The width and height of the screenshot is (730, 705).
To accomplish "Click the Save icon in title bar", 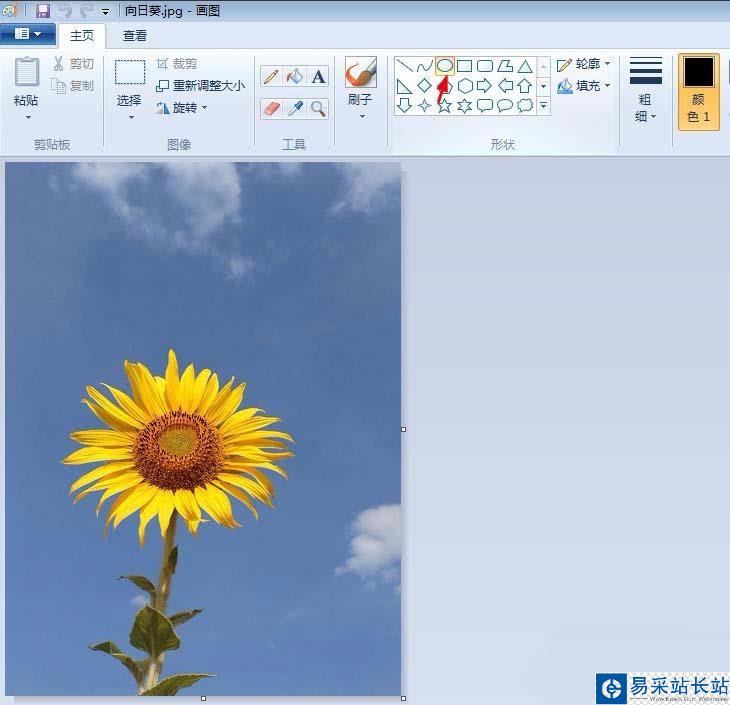I will [43, 11].
